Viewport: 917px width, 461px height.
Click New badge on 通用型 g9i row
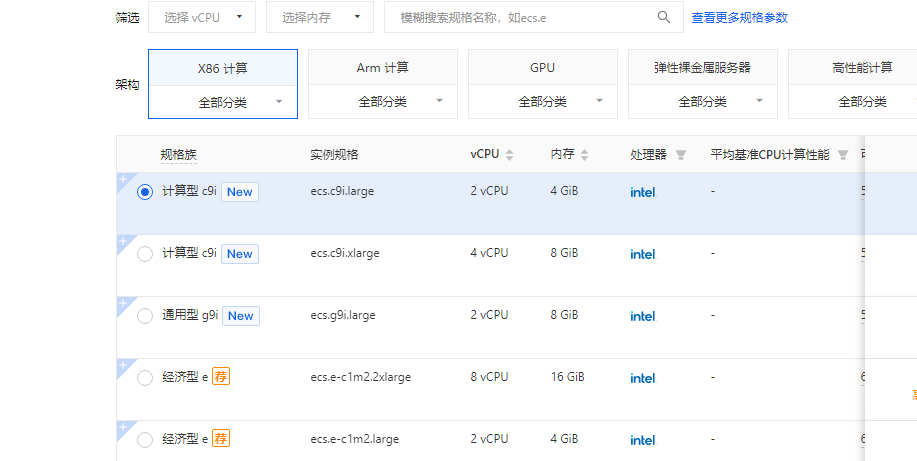coord(240,315)
